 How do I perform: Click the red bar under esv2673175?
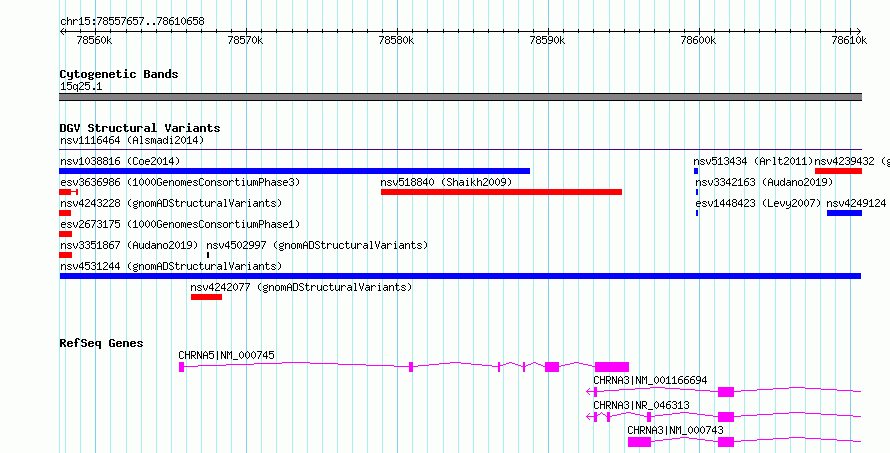coord(66,234)
